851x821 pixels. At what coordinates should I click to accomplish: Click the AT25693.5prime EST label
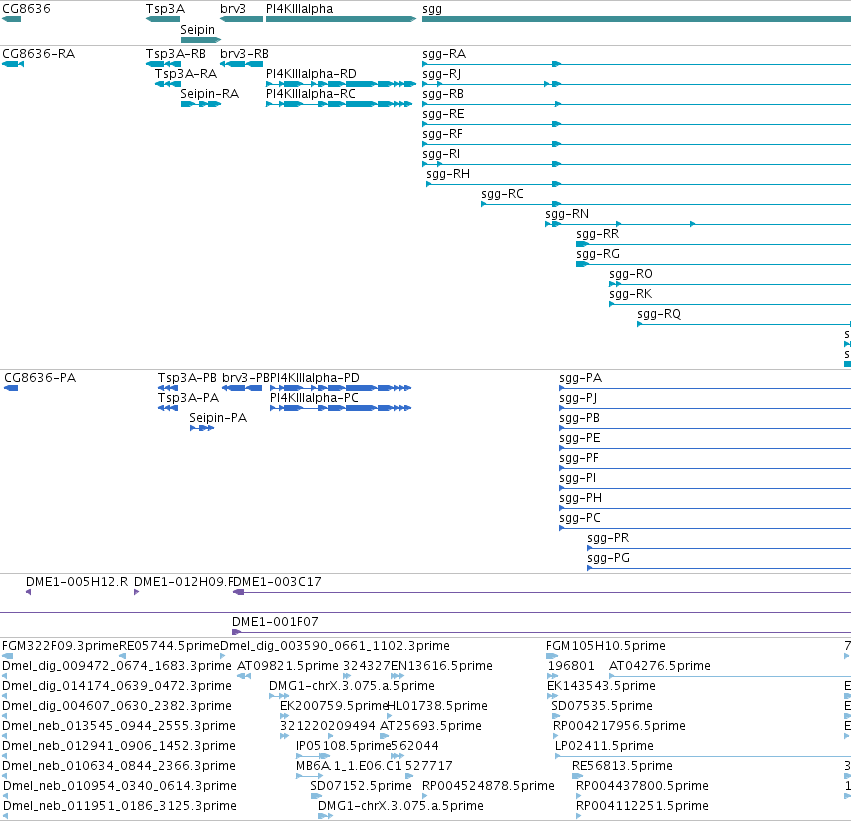431,726
